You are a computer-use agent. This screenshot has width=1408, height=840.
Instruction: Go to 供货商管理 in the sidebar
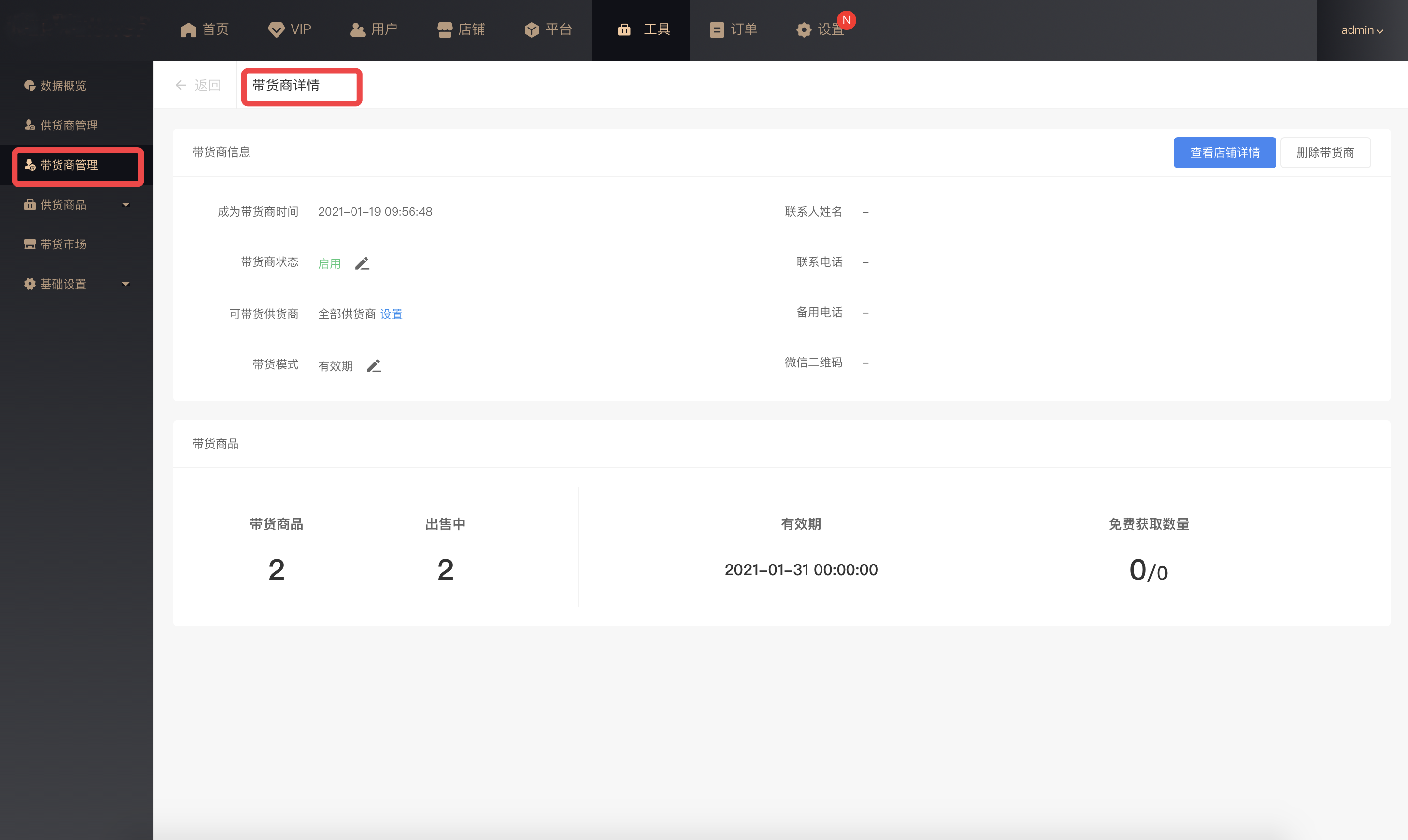tap(69, 125)
